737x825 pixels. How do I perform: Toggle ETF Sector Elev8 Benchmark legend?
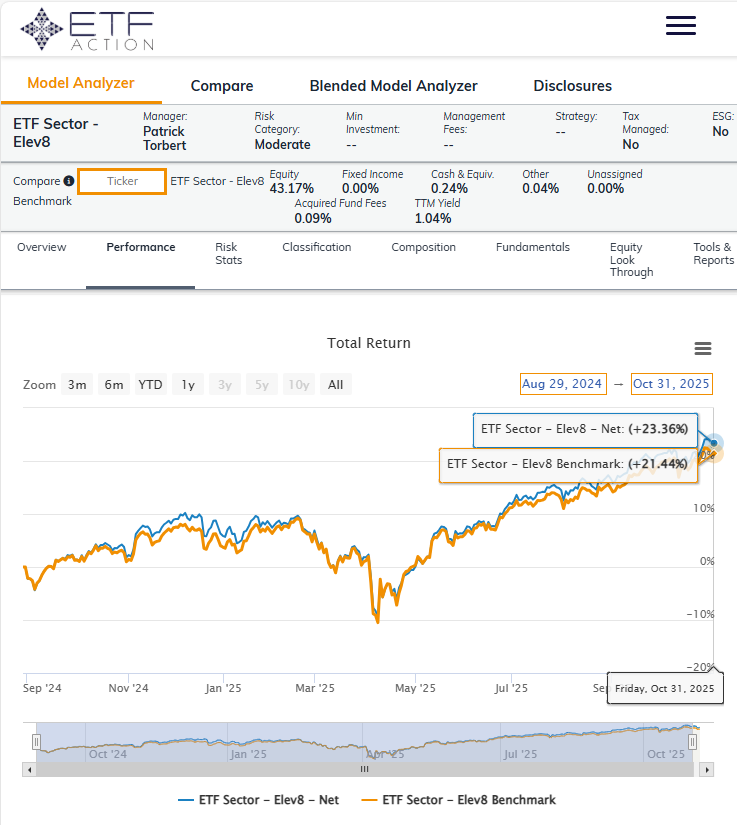pyautogui.click(x=458, y=800)
